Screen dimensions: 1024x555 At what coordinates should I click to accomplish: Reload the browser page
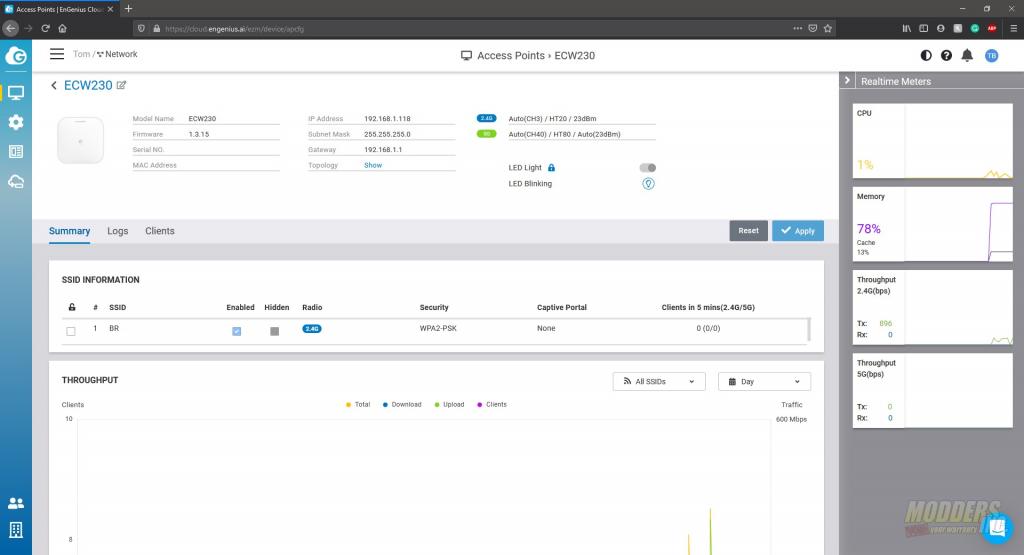pyautogui.click(x=45, y=28)
